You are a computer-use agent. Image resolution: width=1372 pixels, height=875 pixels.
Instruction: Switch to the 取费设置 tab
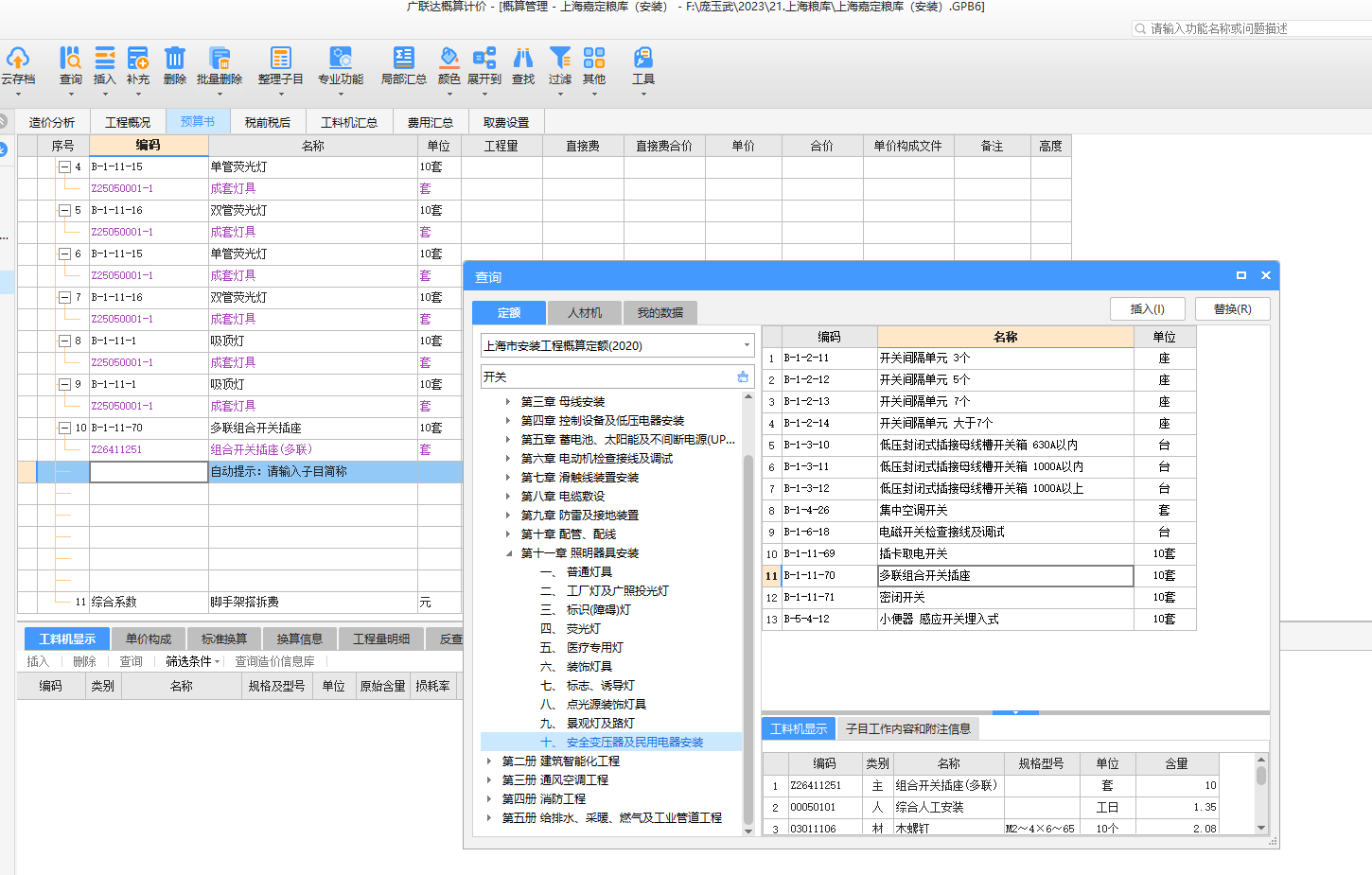pyautogui.click(x=506, y=122)
